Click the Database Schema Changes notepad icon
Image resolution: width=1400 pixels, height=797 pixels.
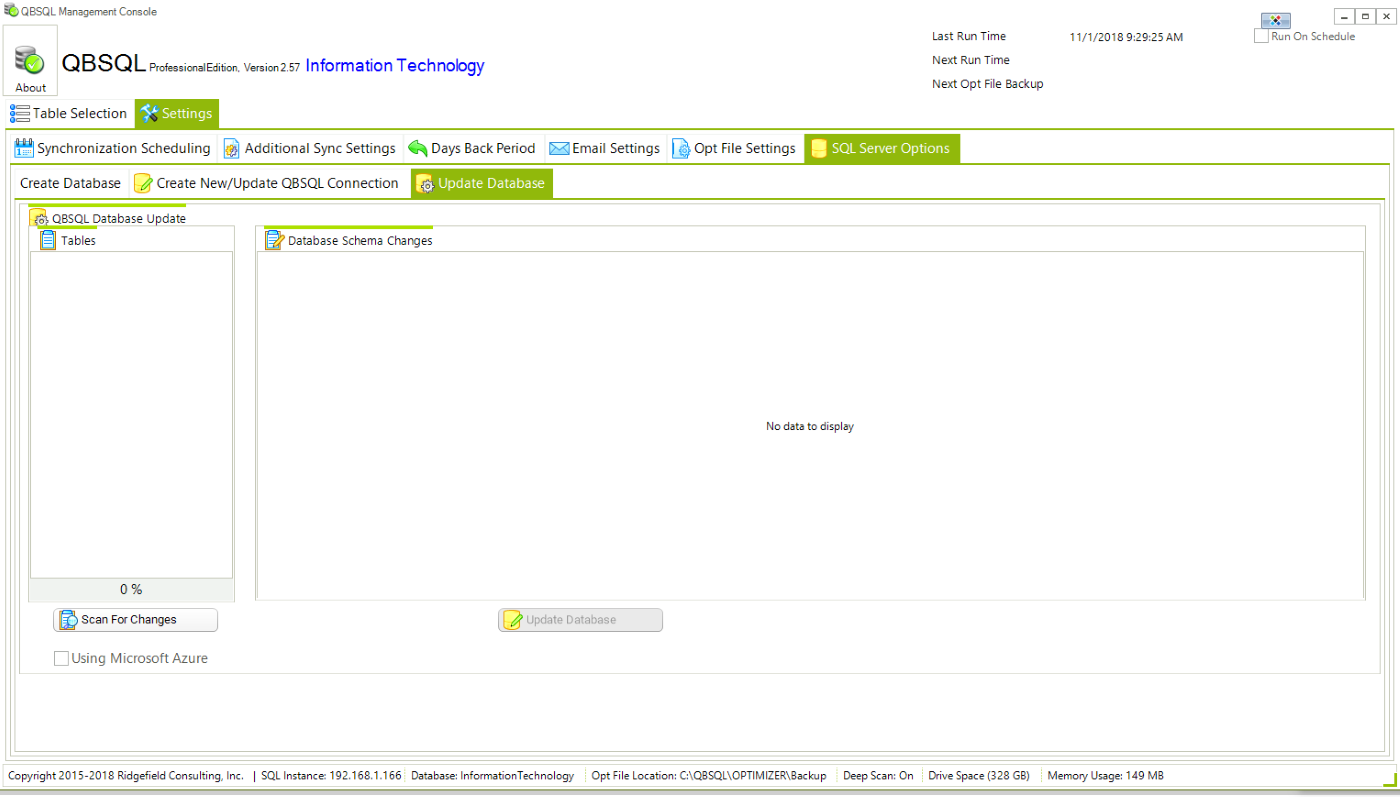(x=274, y=240)
